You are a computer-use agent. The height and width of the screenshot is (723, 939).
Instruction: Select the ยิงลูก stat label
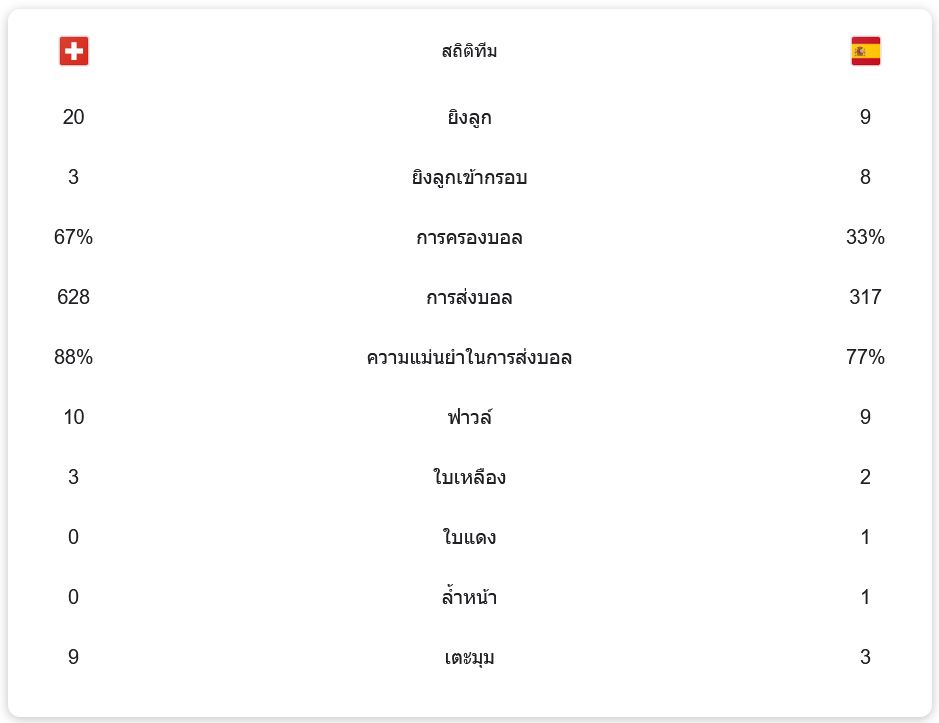click(469, 118)
